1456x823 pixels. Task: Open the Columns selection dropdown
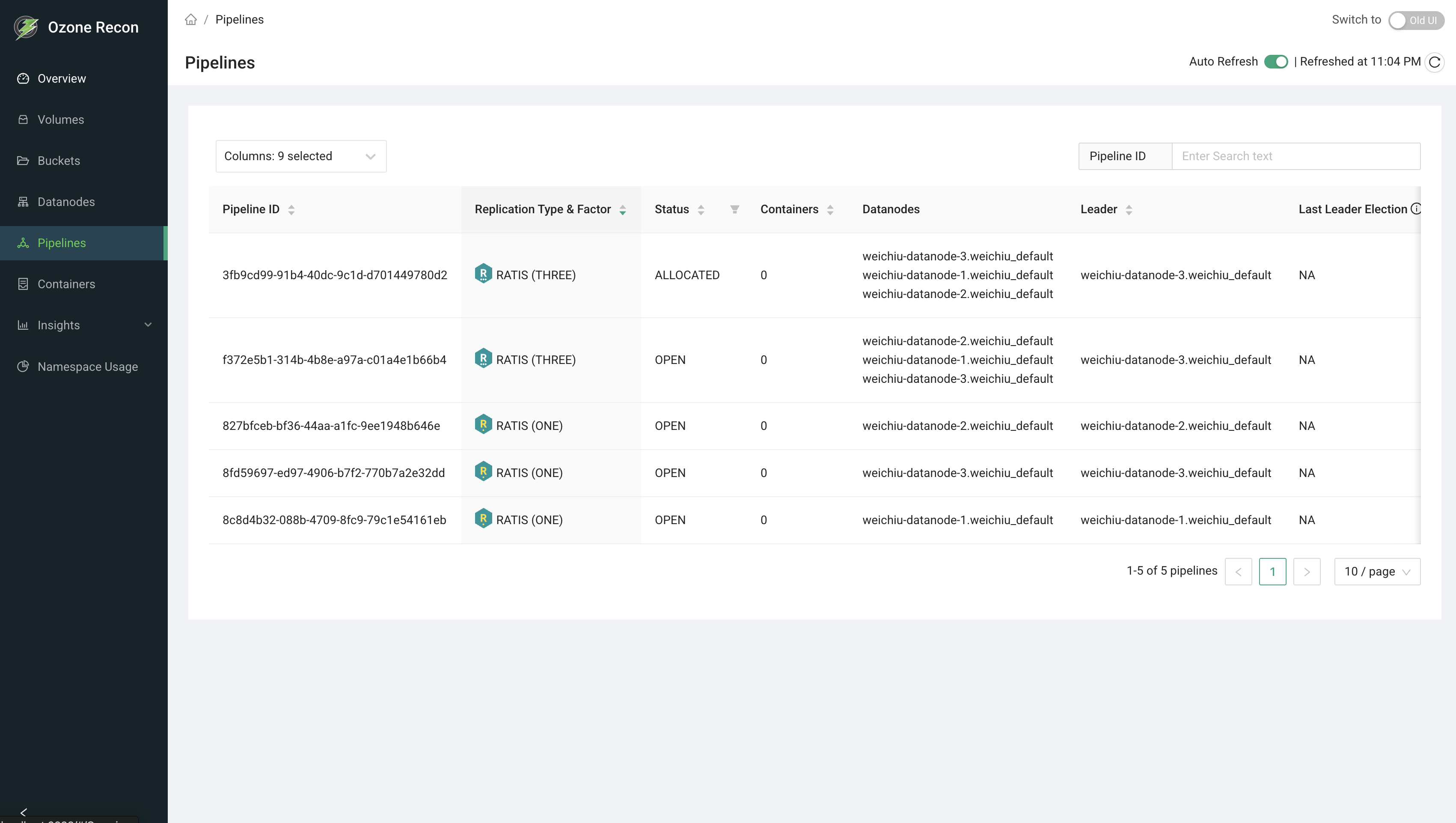pyautogui.click(x=301, y=156)
